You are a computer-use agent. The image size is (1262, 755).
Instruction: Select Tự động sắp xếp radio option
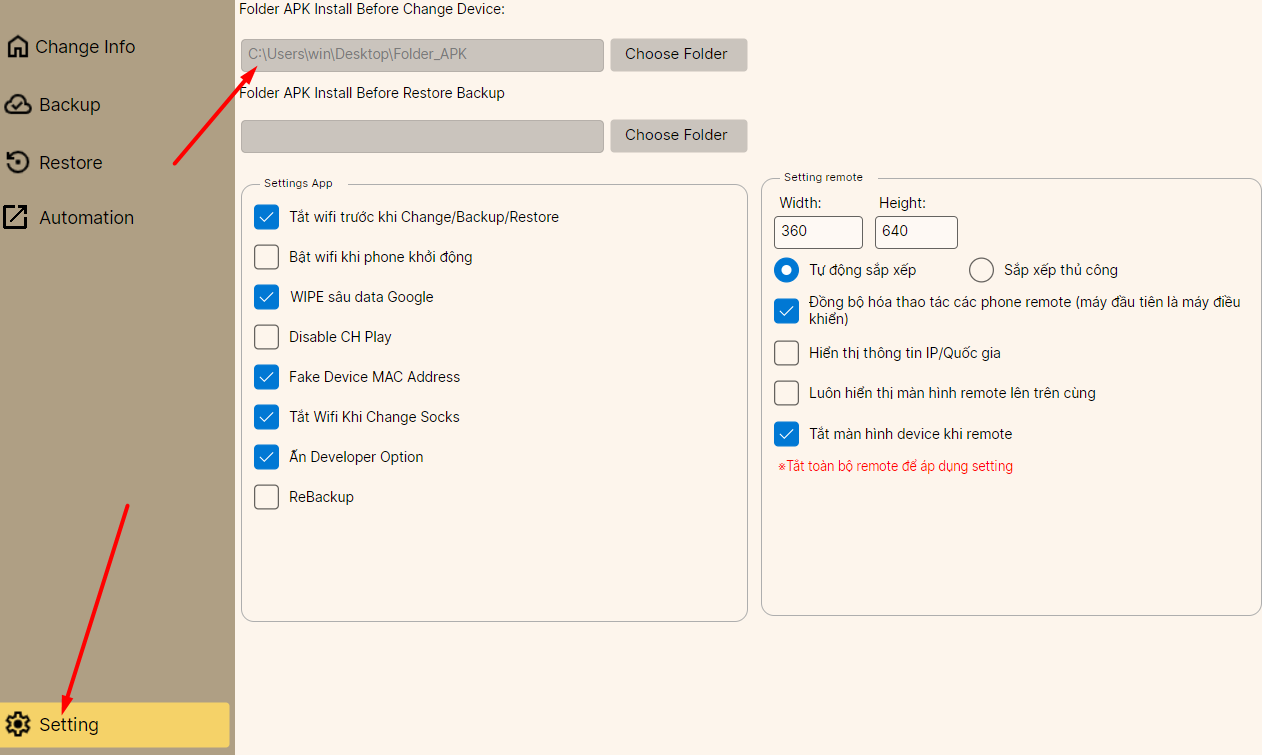(x=786, y=270)
